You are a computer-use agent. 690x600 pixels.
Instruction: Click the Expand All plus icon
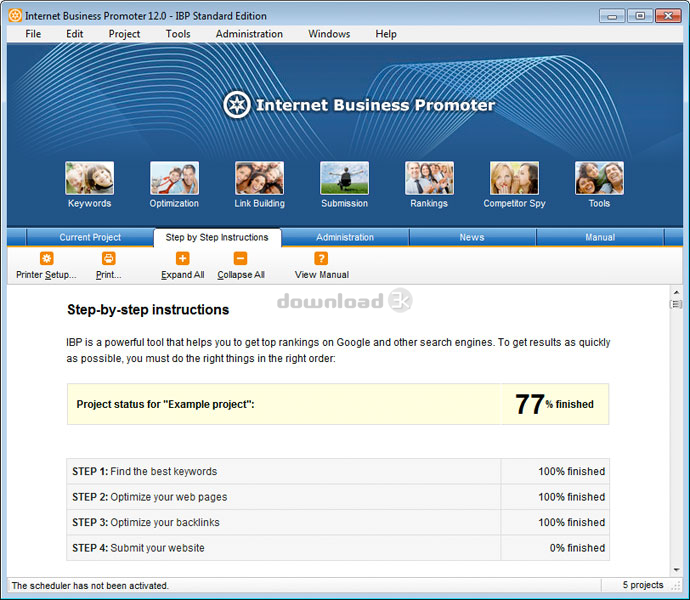[182, 258]
